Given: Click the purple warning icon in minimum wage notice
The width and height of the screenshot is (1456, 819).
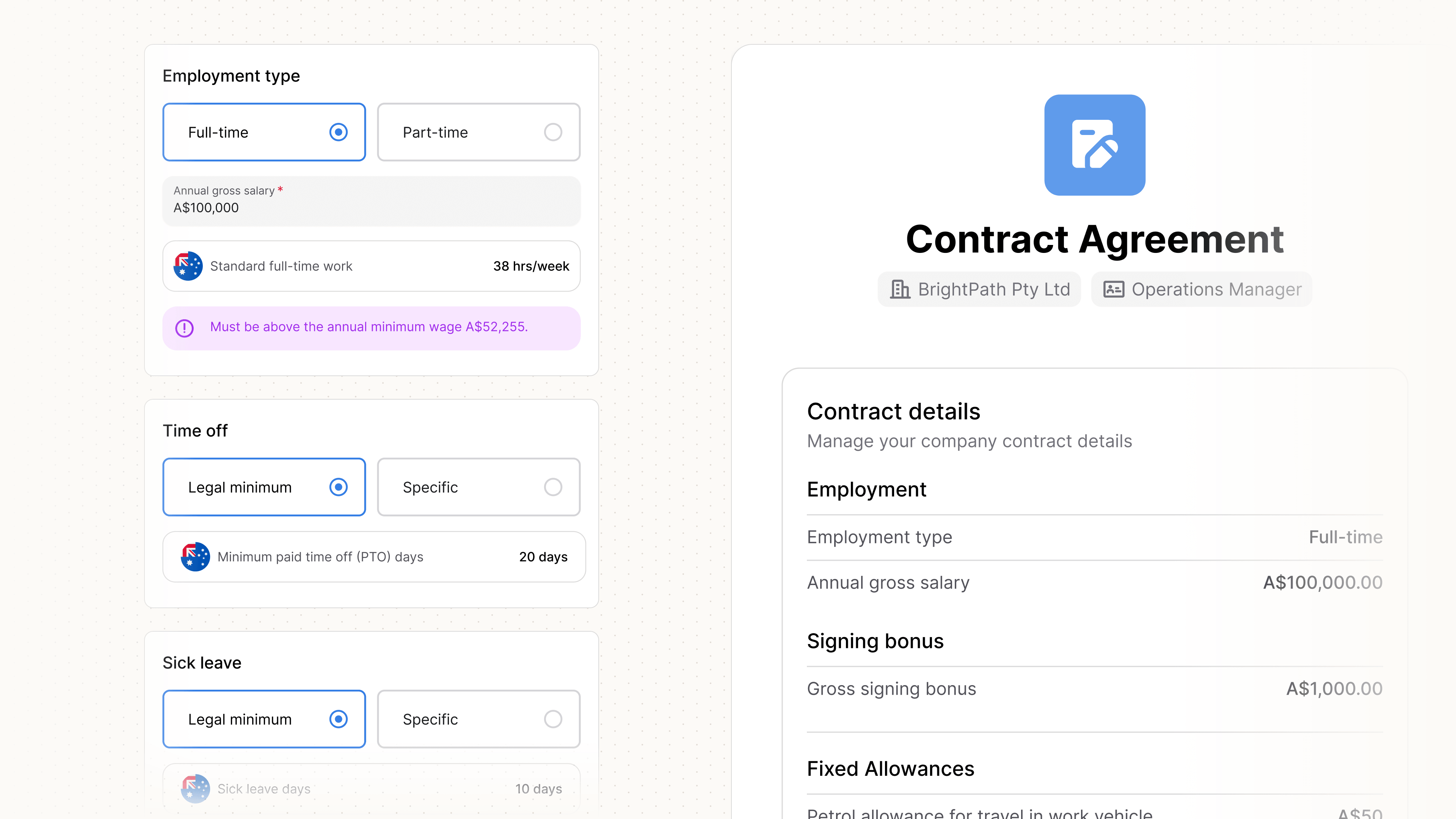Looking at the screenshot, I should click(x=184, y=328).
